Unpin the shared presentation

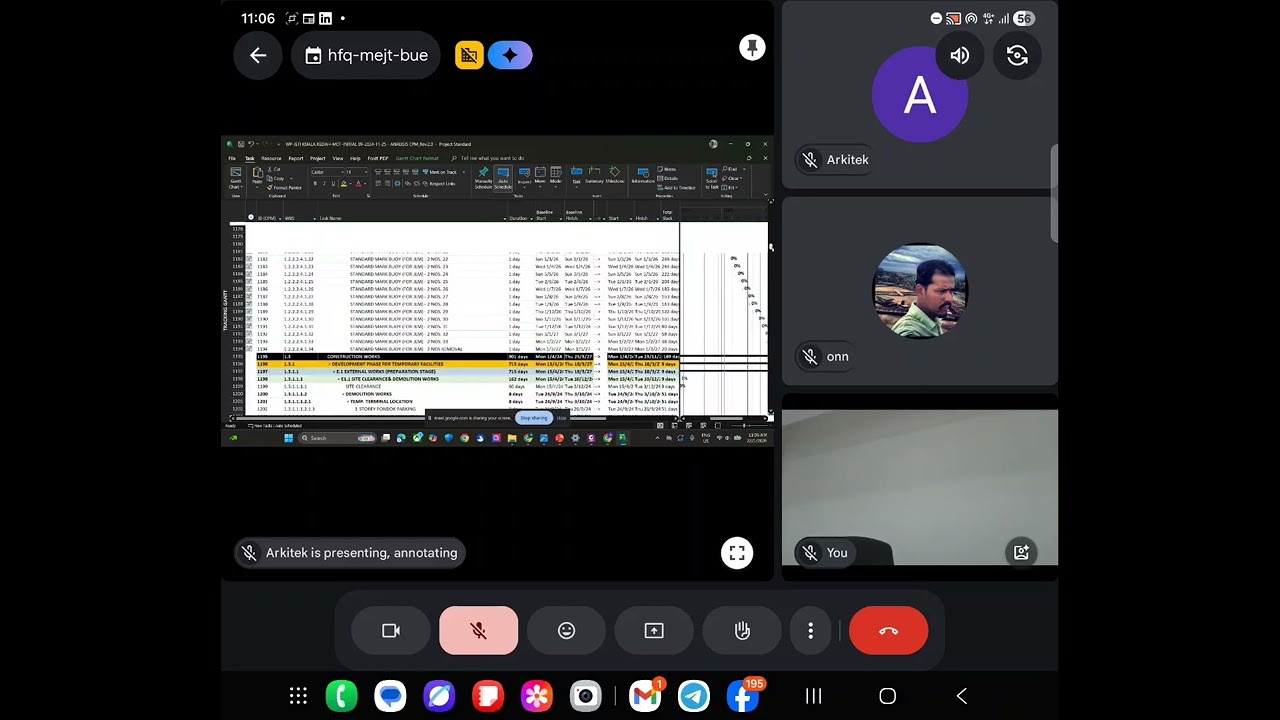[752, 48]
